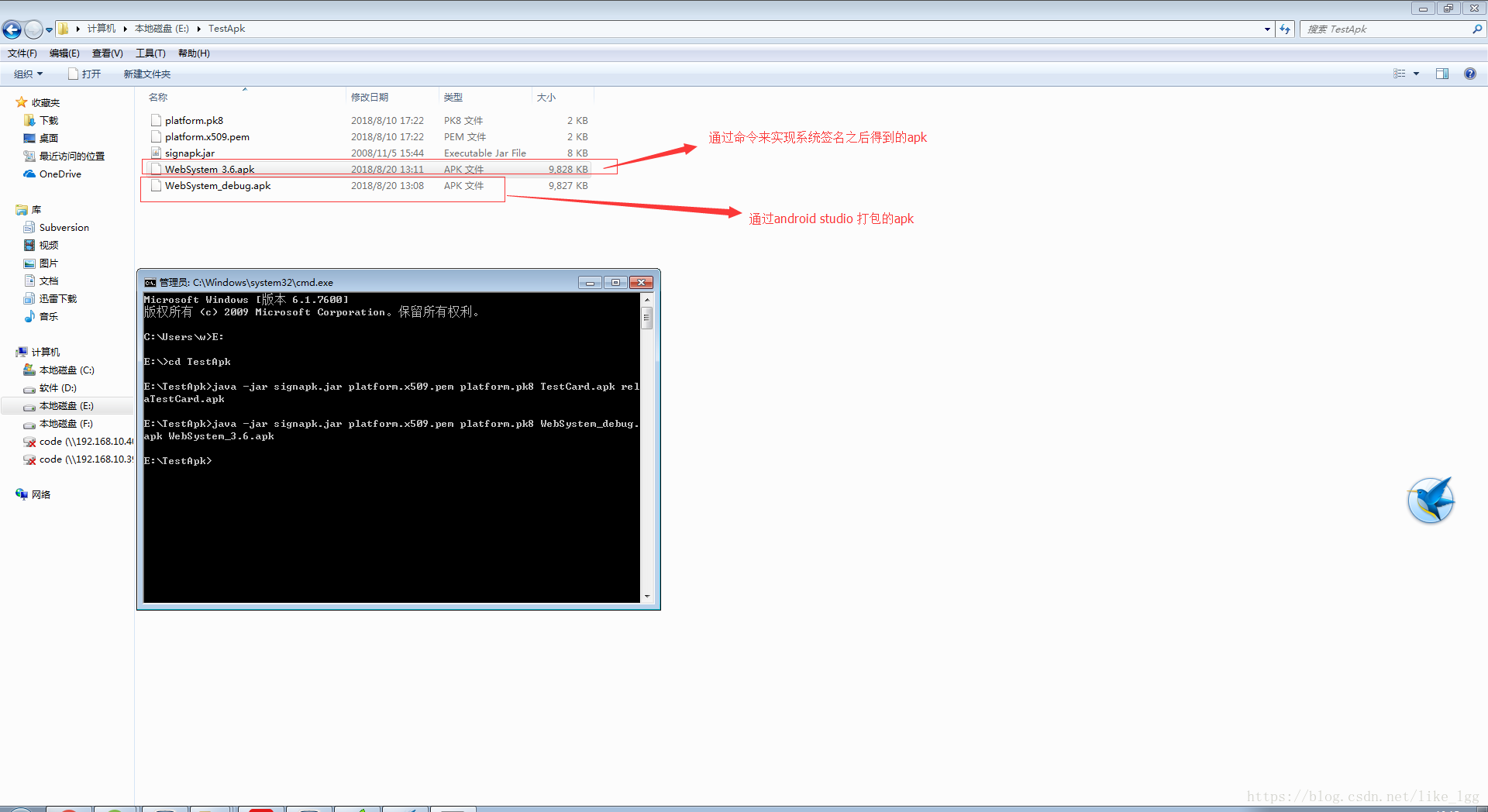
Task: Open 本地磁盘 (C:) drive
Action: (x=67, y=370)
